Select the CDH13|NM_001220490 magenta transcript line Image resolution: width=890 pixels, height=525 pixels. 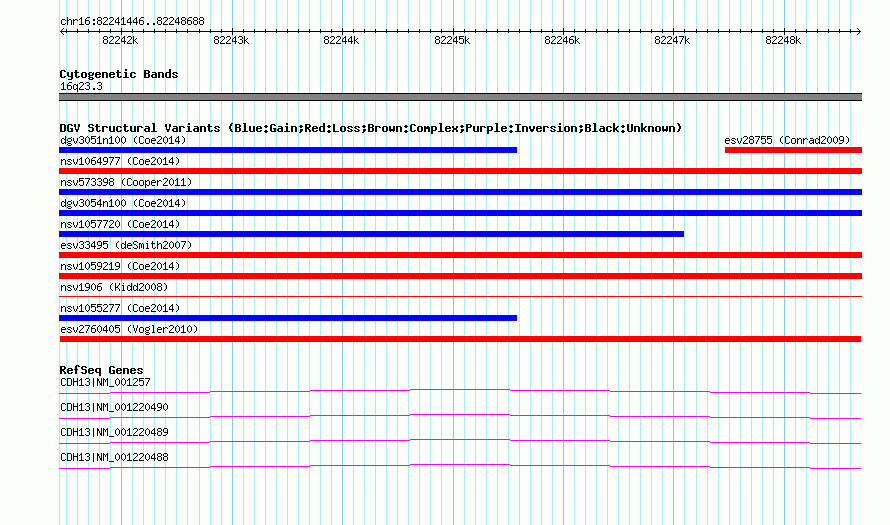460,417
